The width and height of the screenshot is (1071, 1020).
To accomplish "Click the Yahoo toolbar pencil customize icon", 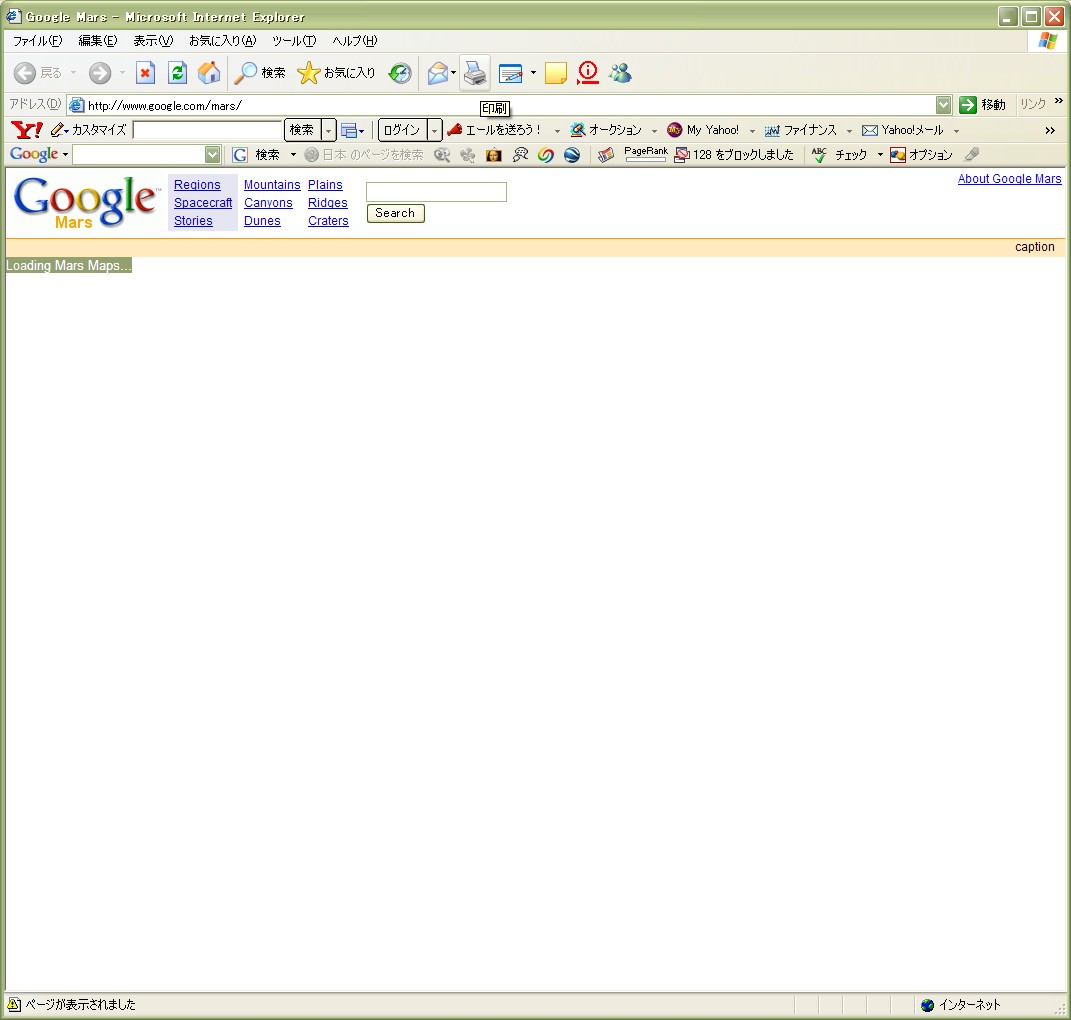I will coord(57,130).
